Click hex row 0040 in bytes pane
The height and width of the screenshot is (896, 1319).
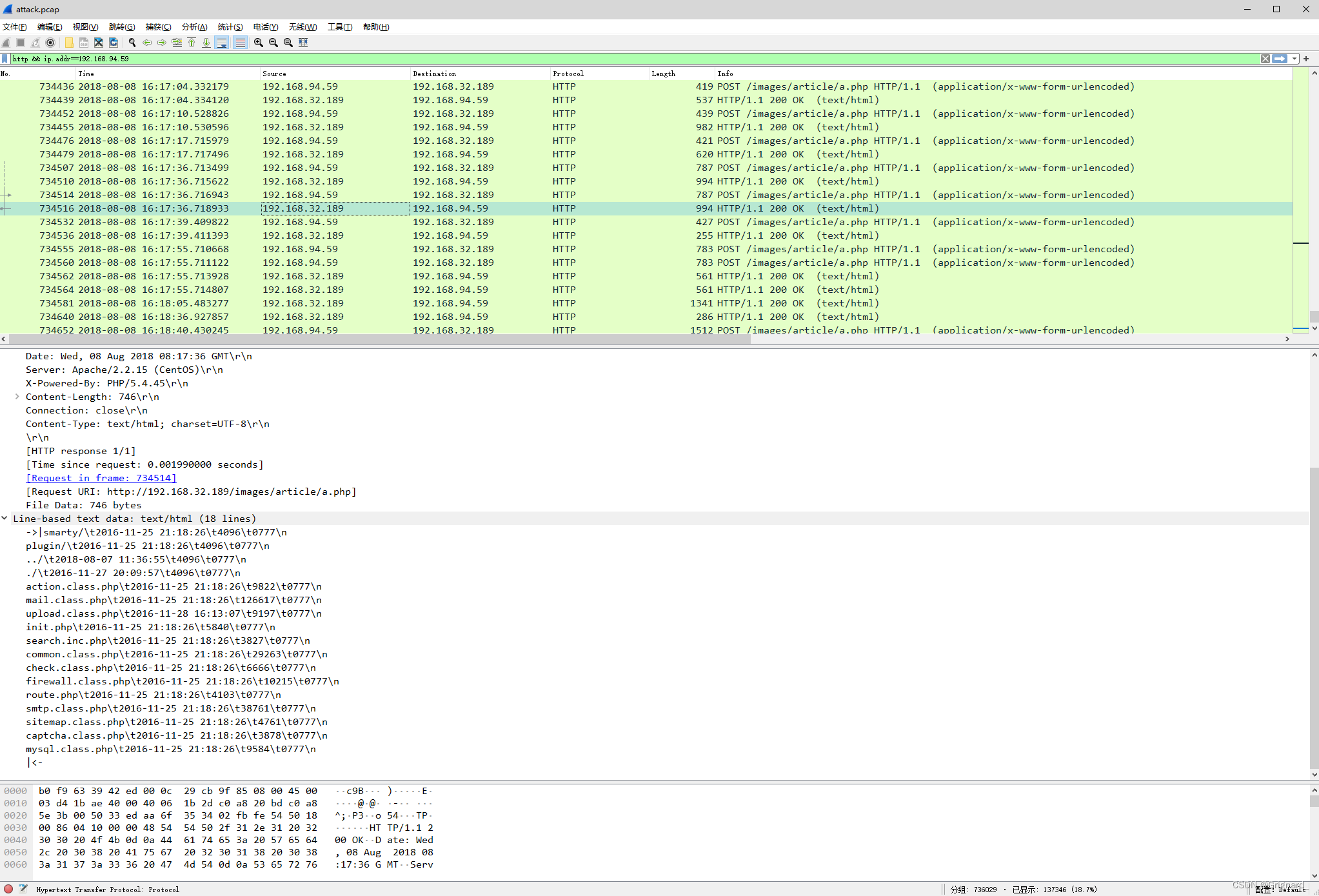[219, 840]
